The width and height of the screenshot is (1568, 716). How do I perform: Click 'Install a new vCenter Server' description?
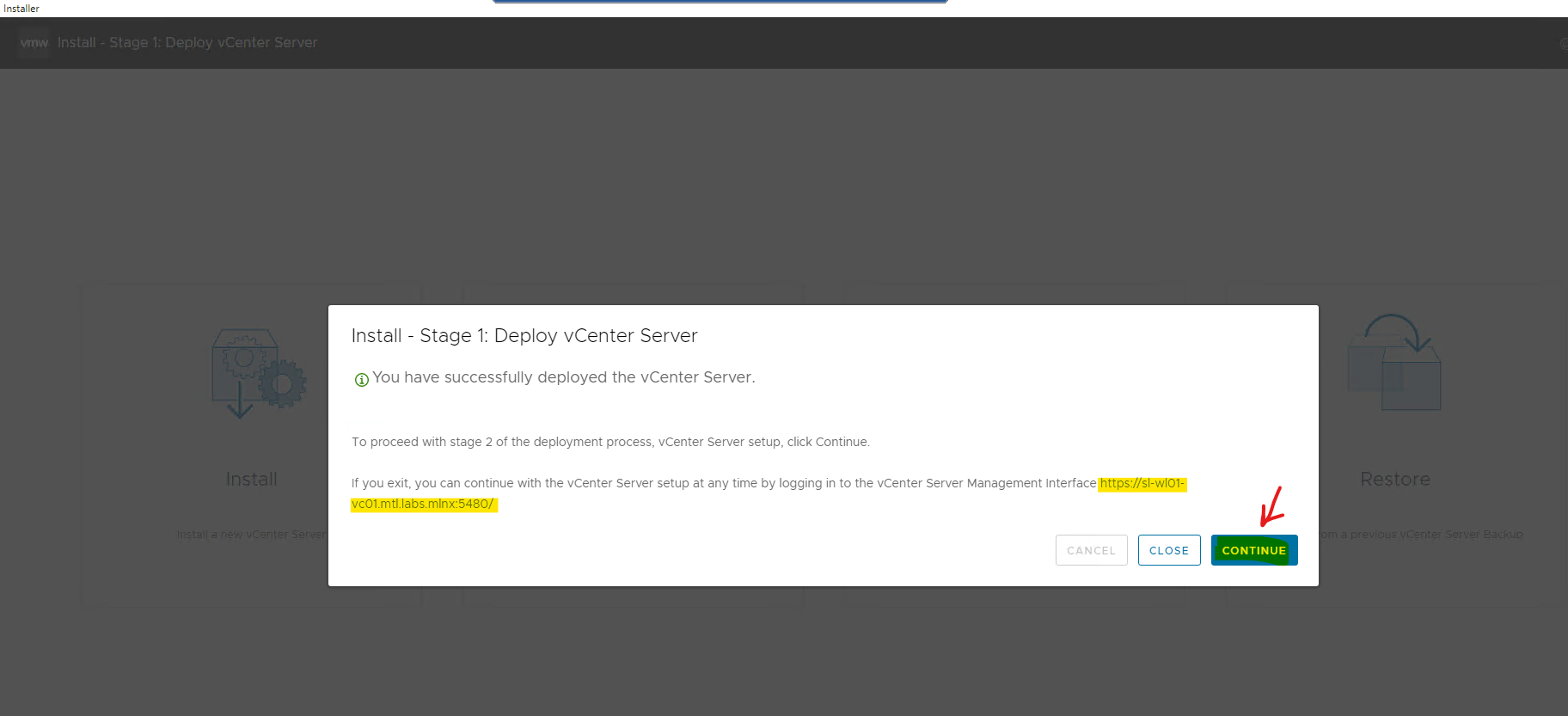click(x=252, y=535)
